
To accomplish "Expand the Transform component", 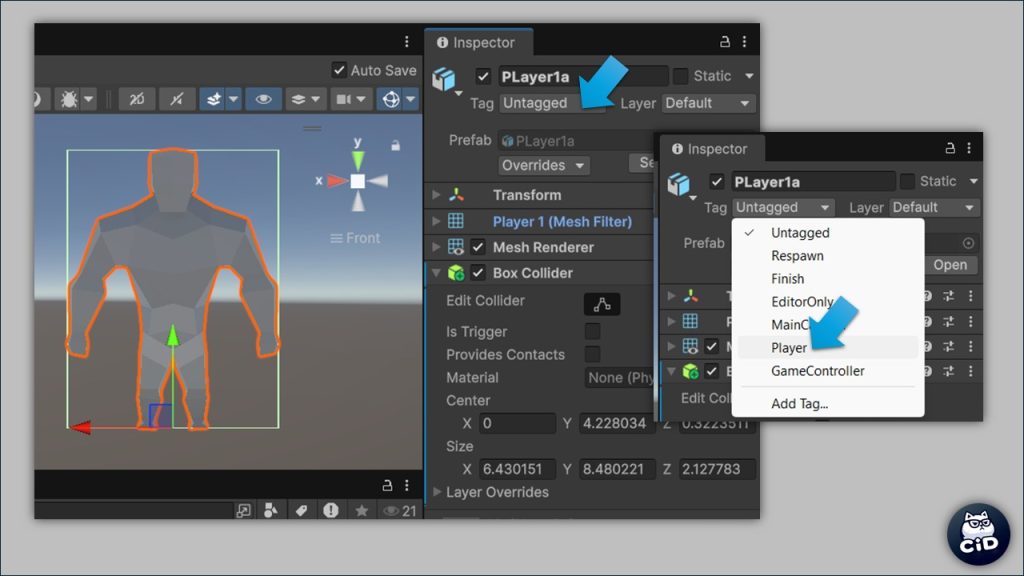I will [x=437, y=195].
